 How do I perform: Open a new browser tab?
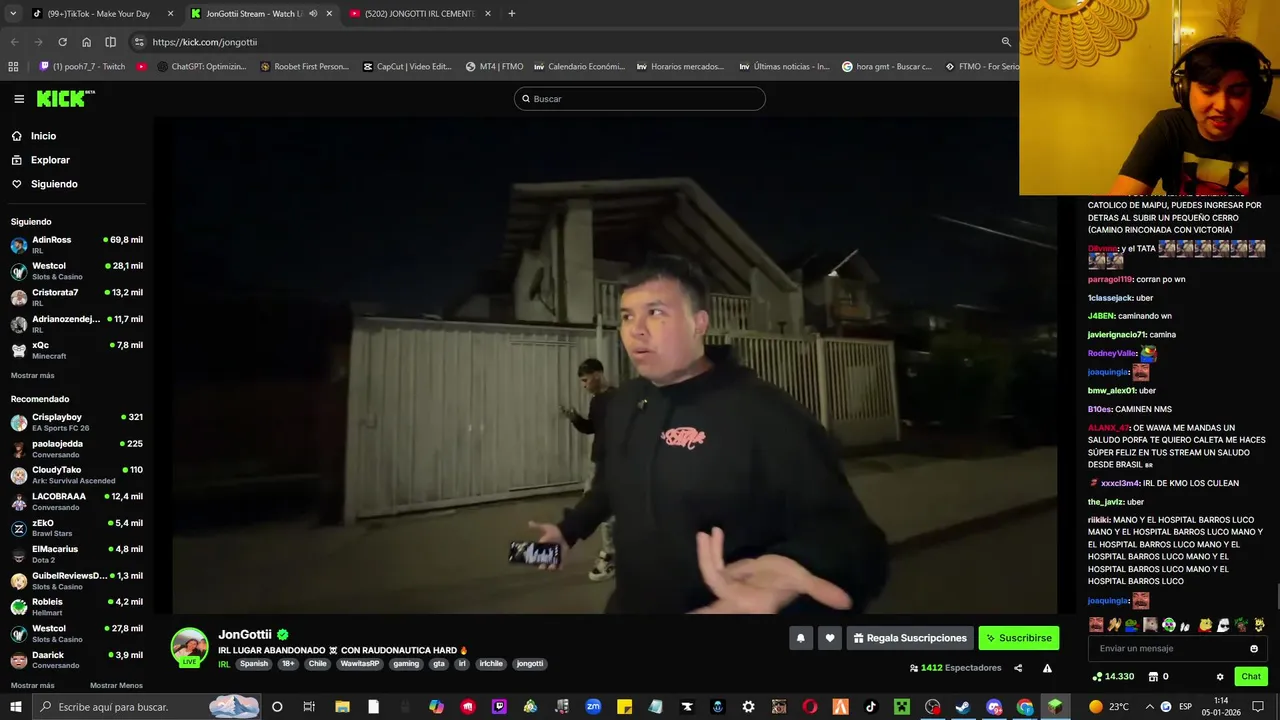pyautogui.click(x=511, y=14)
